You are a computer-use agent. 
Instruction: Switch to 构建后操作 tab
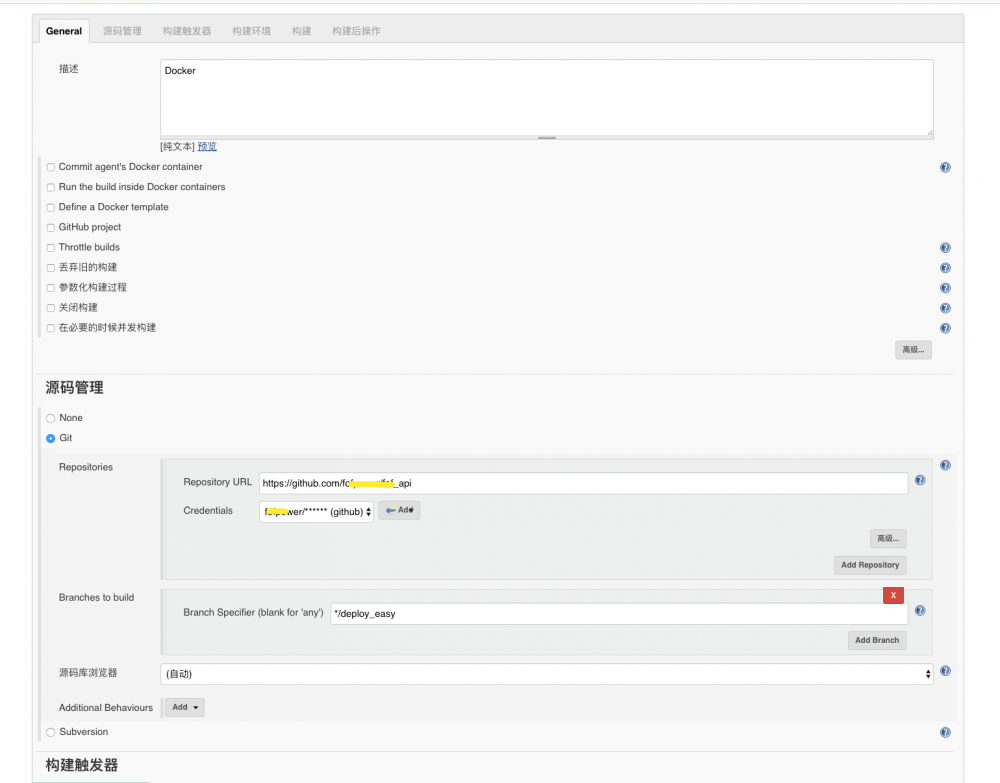pyautogui.click(x=356, y=31)
